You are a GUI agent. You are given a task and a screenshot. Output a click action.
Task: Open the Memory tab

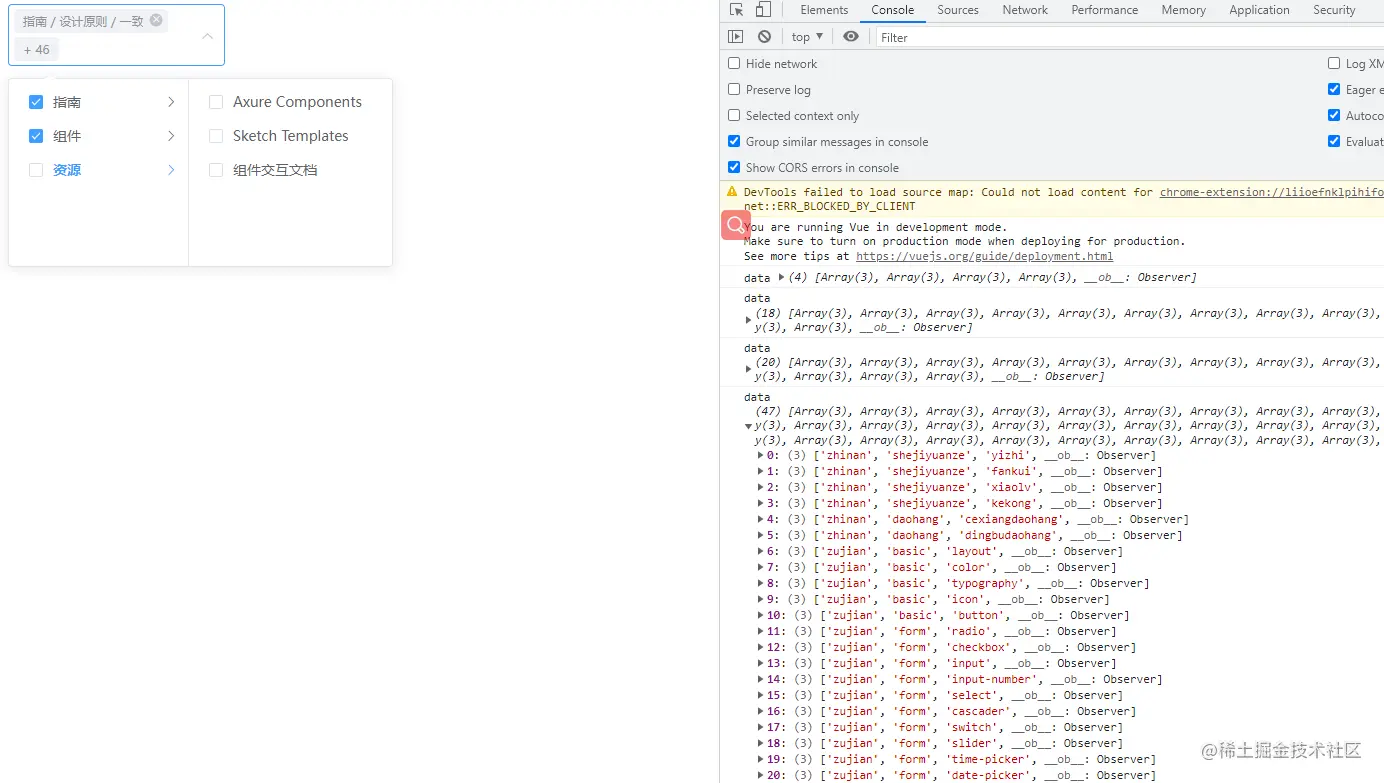[x=1183, y=10]
